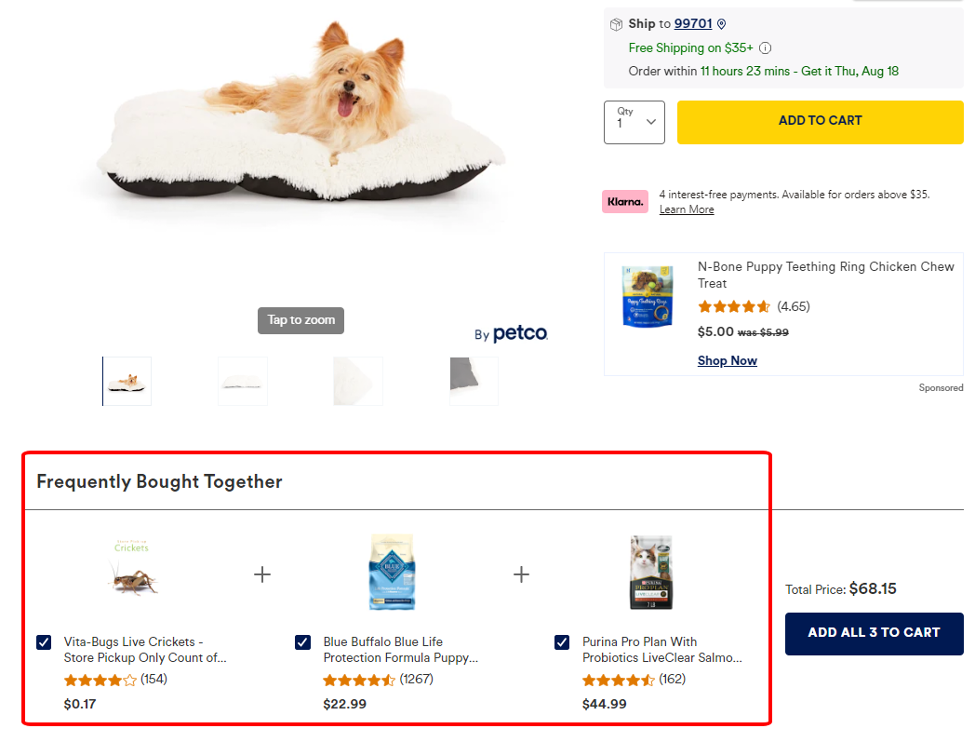
Task: Click the N-Bone treat product image
Action: coord(647,297)
